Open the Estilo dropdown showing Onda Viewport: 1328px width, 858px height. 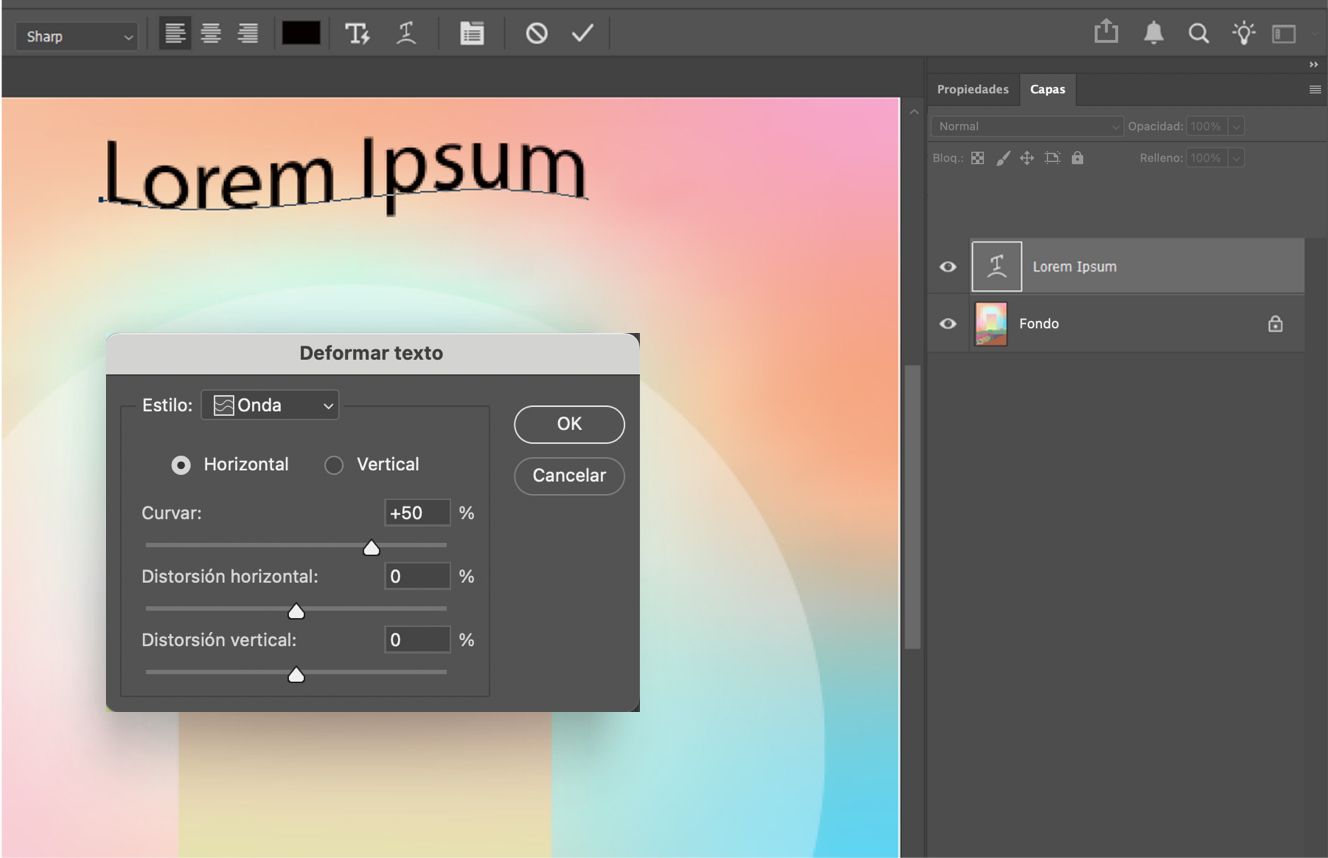tap(270, 405)
